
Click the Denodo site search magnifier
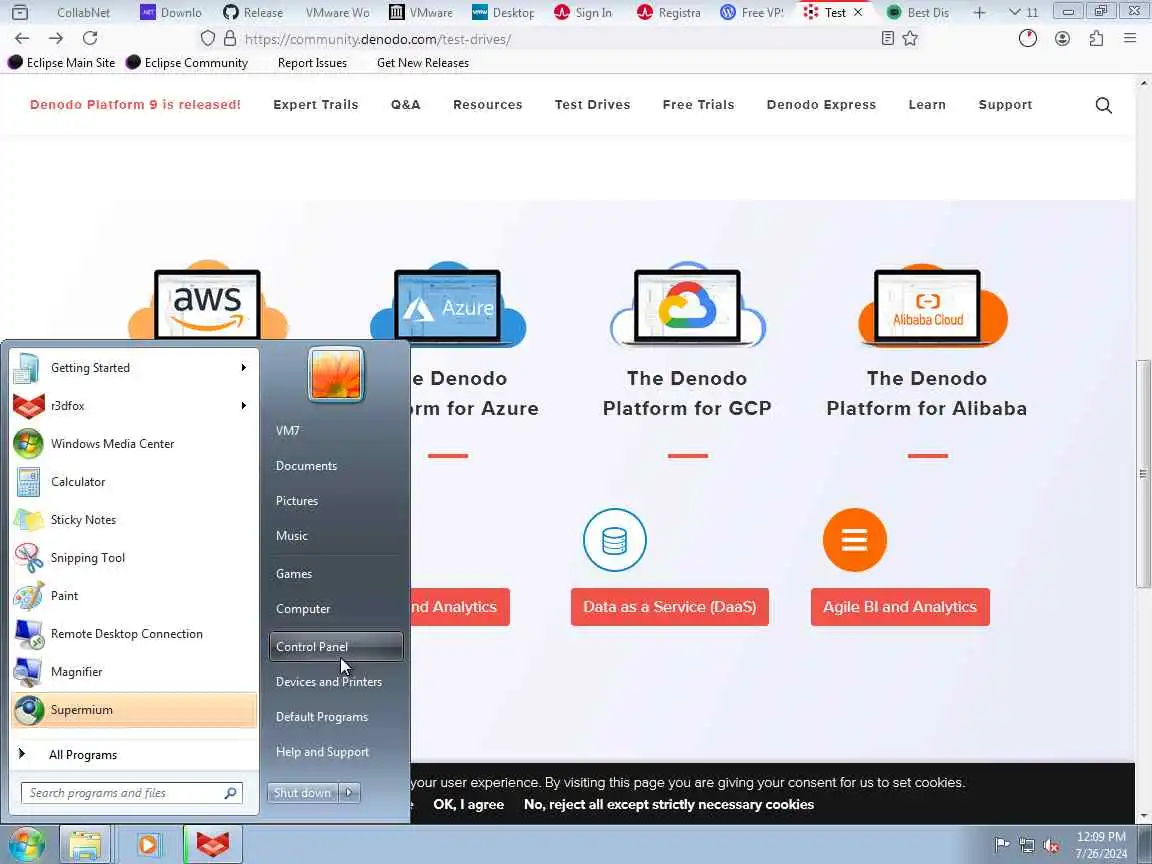click(1104, 105)
